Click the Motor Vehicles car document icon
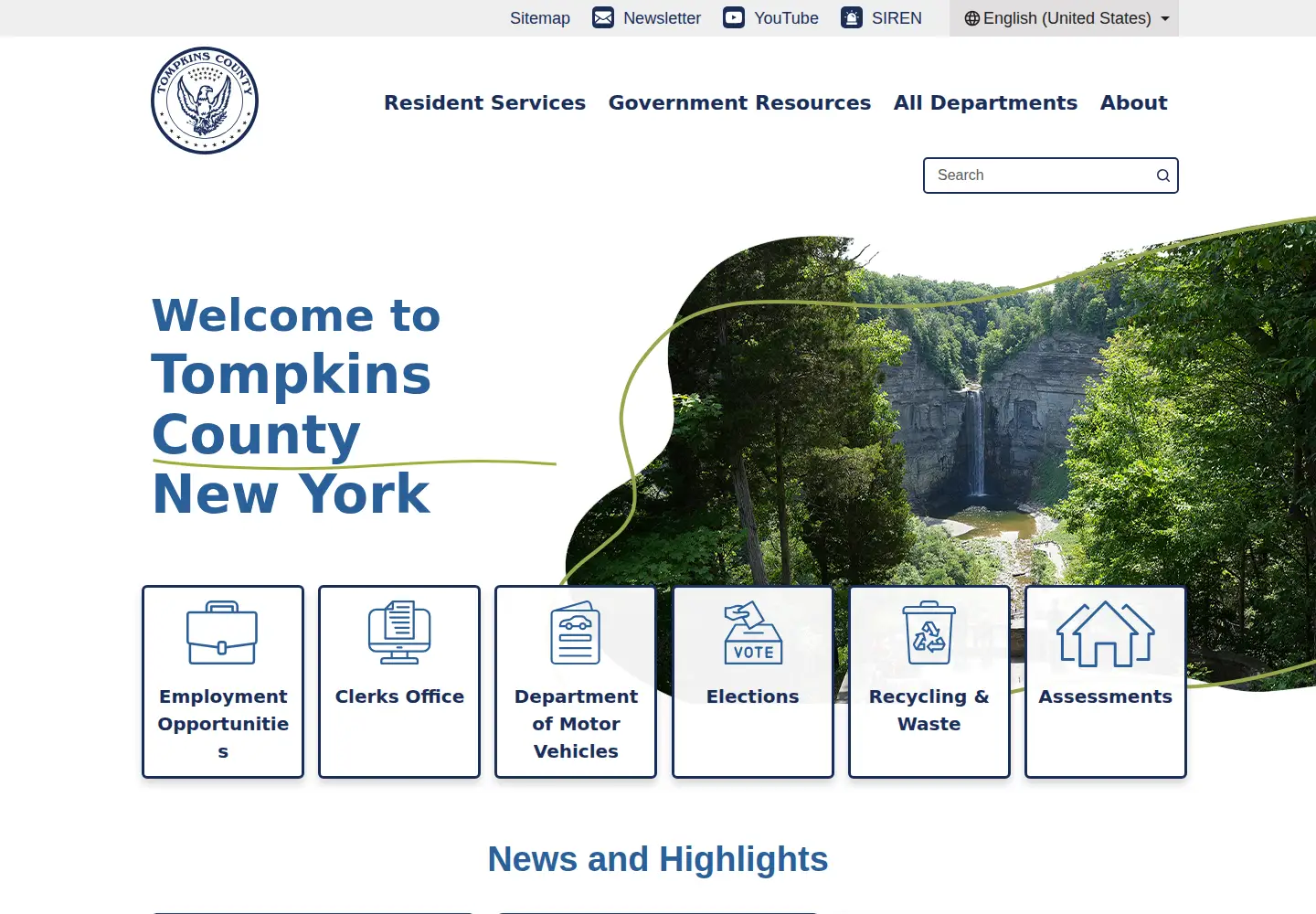 pos(576,632)
